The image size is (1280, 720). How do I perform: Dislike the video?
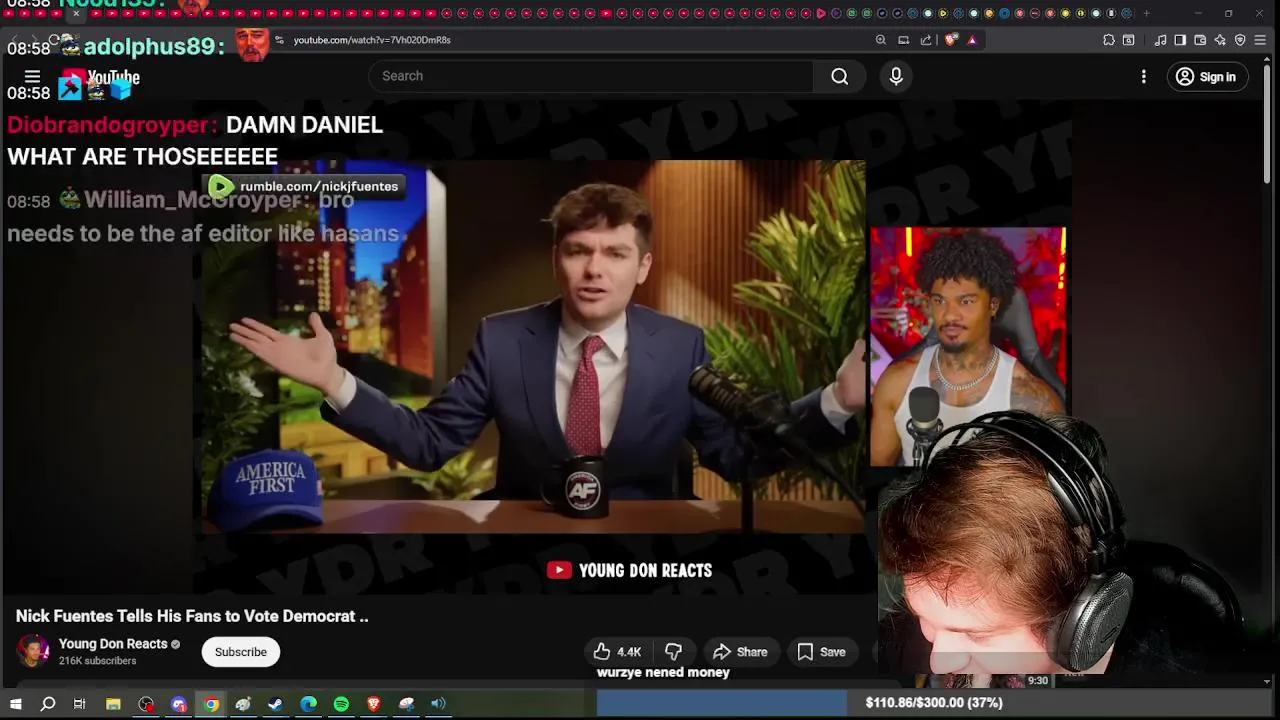click(x=674, y=652)
